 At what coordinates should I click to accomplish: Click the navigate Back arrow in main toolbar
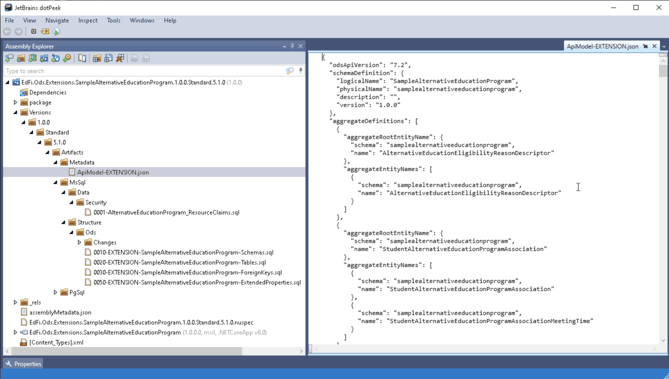(7, 32)
